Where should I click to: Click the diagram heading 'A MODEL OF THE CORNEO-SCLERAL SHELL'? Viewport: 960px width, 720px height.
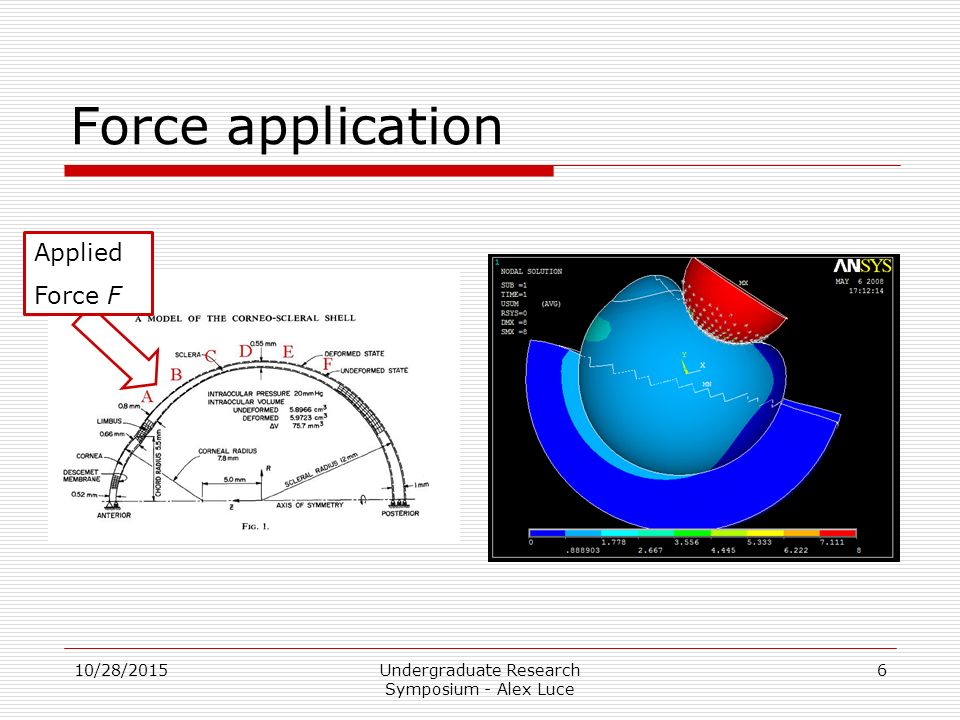click(x=246, y=318)
